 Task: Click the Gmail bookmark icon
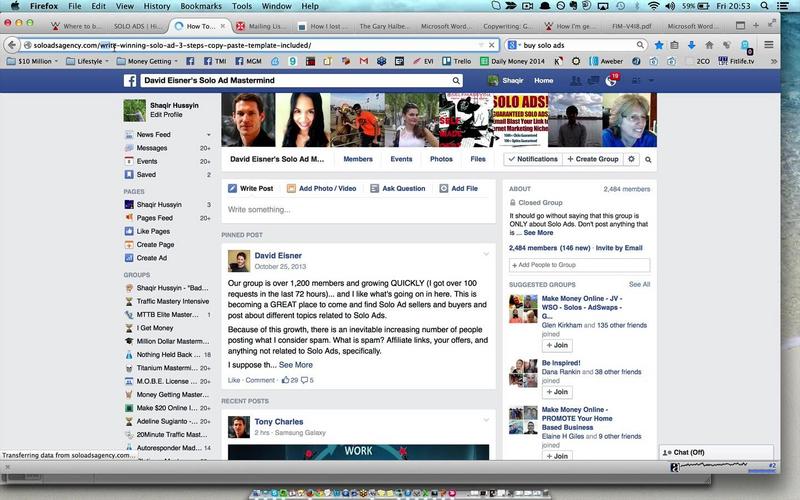pos(364,61)
